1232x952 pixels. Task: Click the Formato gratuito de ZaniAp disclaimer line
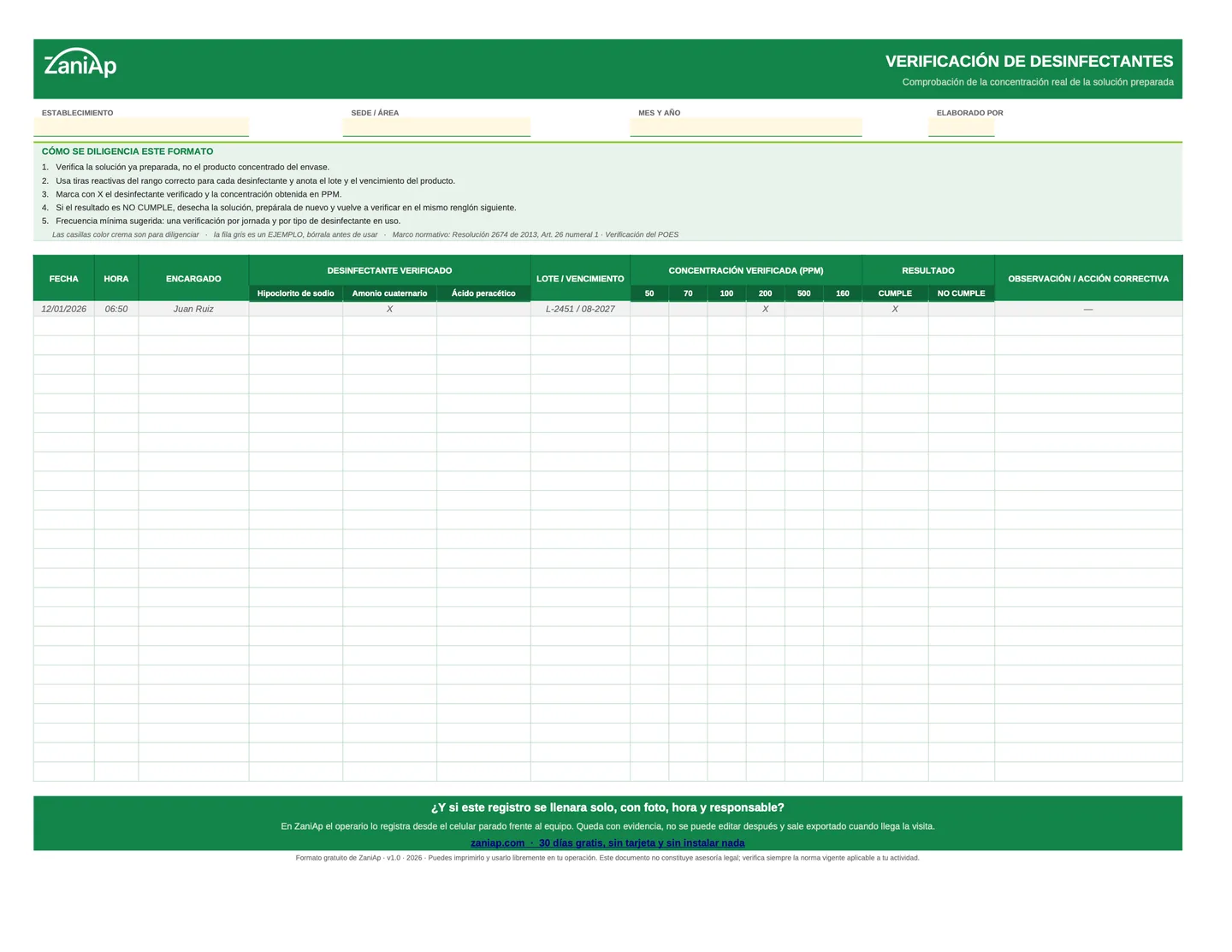point(607,858)
